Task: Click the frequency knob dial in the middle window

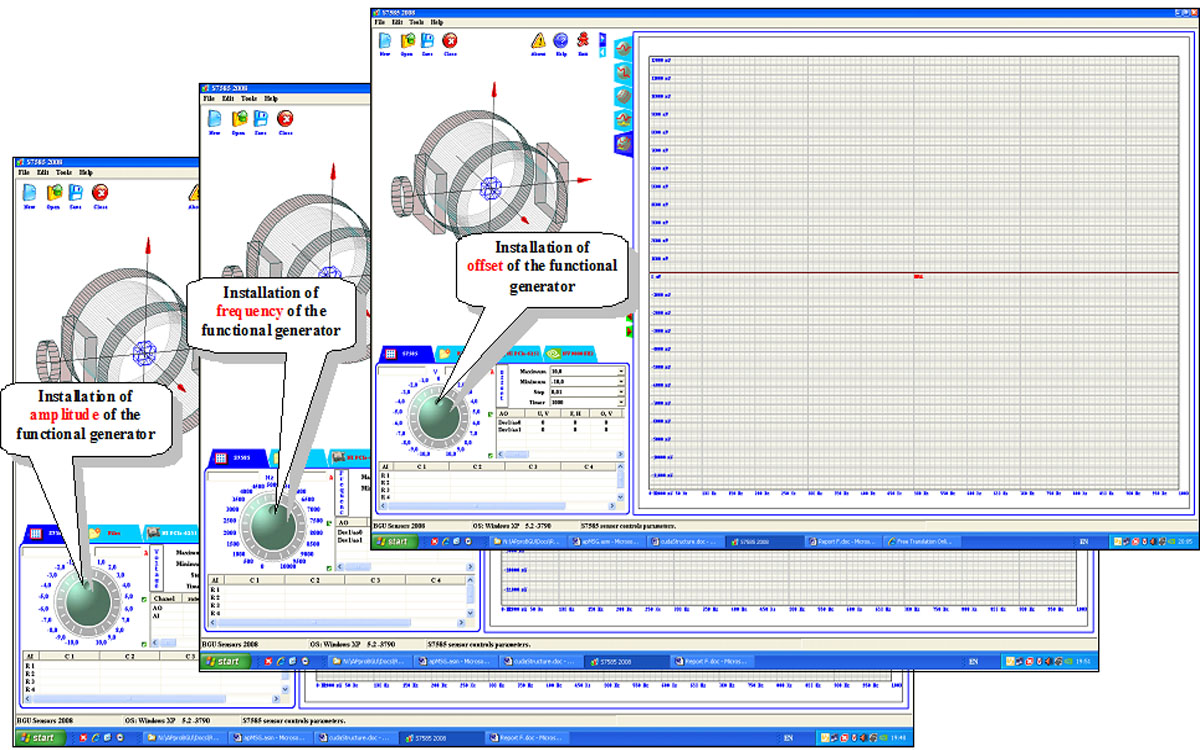Action: pyautogui.click(x=272, y=526)
